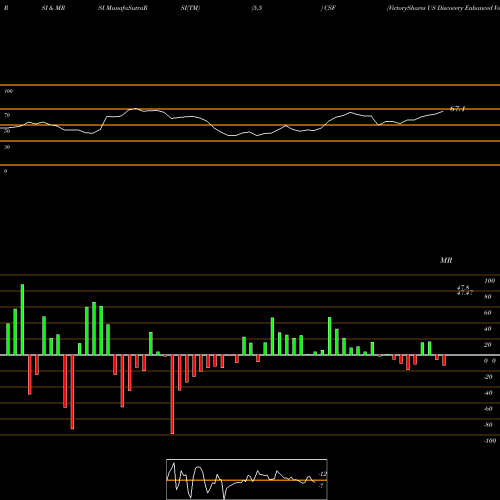Click the MR axis label 40
This screenshot has width=500, height=500.
click(x=488, y=329)
